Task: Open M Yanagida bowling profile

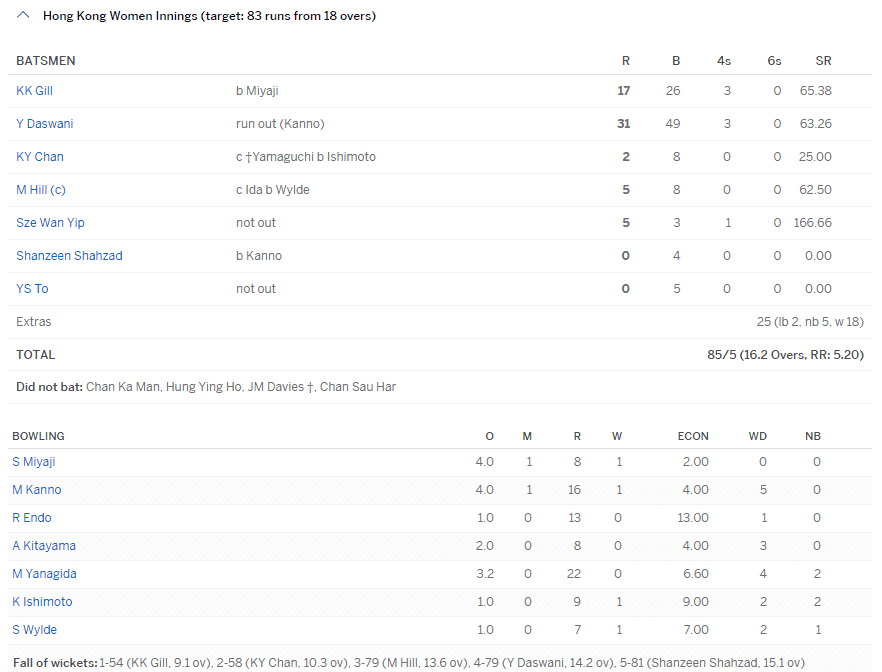Action: [44, 574]
